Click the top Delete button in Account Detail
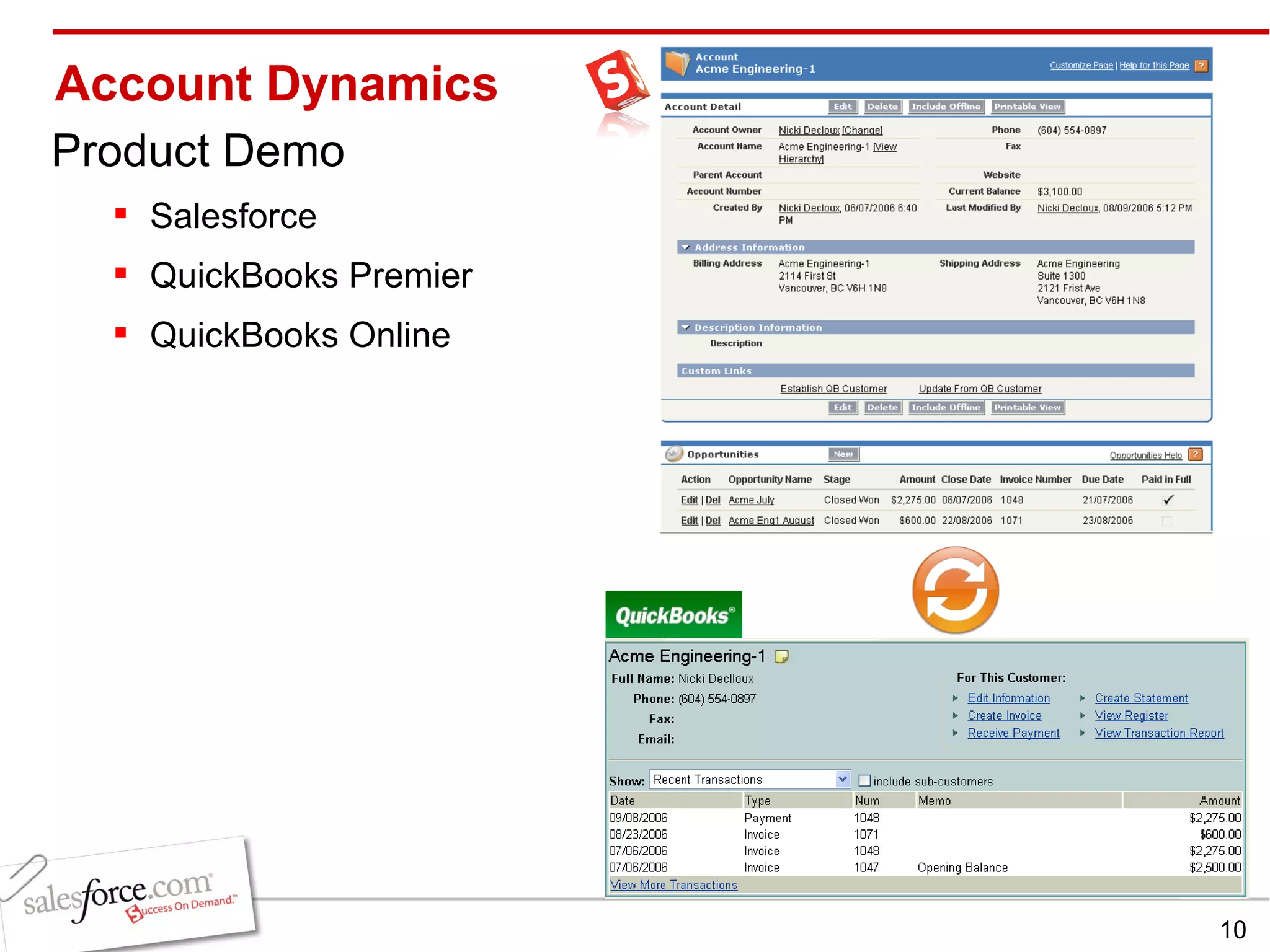The width and height of the screenshot is (1270, 952). pos(882,107)
